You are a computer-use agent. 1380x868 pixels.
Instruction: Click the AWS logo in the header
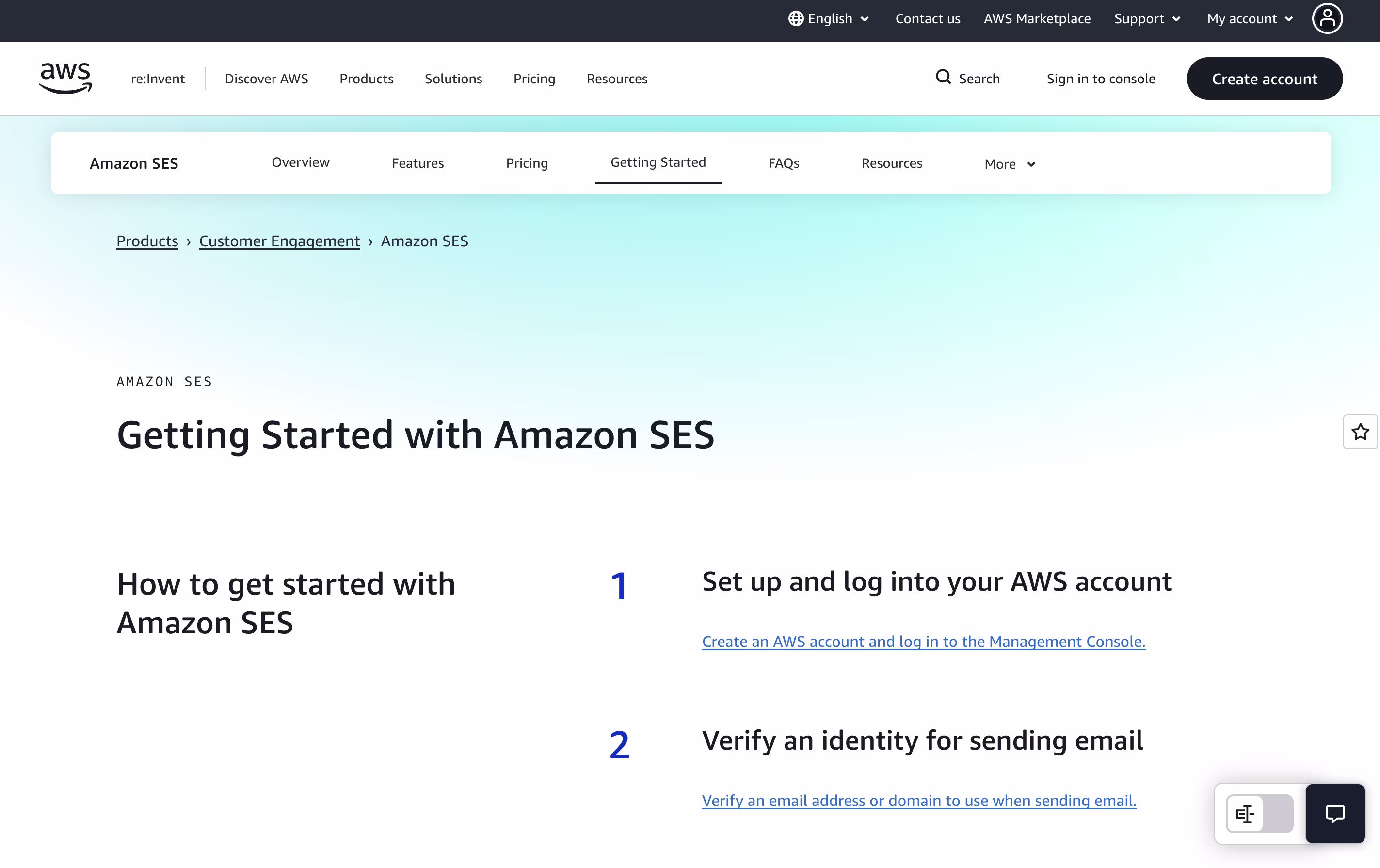point(65,78)
